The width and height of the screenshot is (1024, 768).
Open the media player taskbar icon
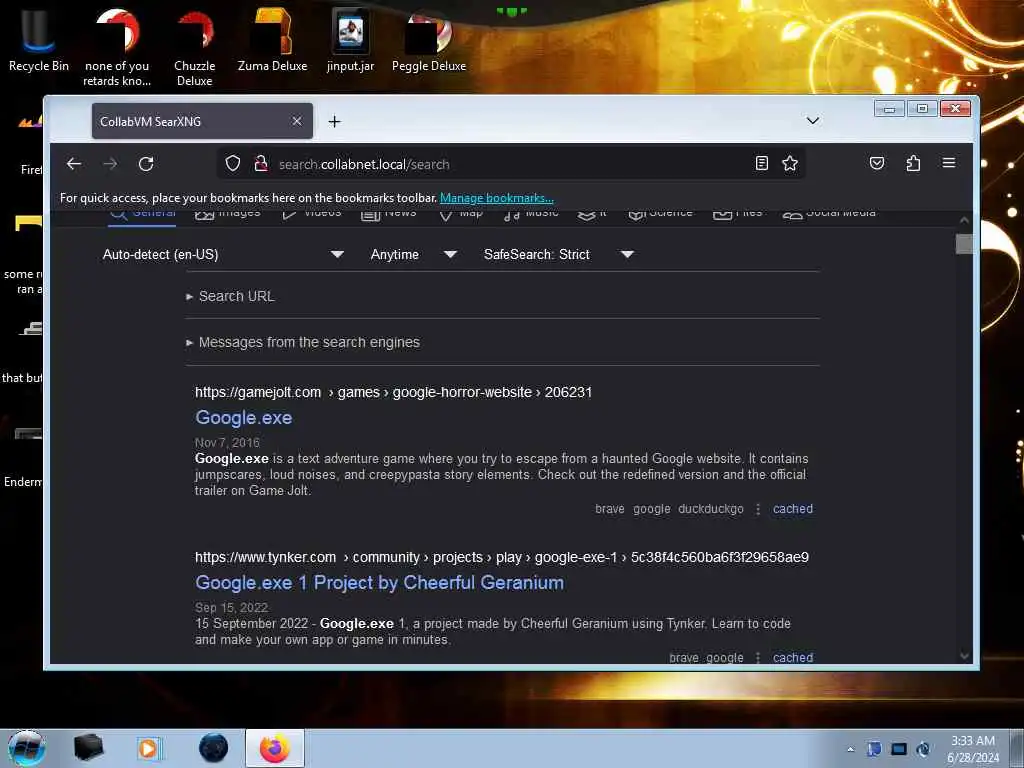point(148,748)
